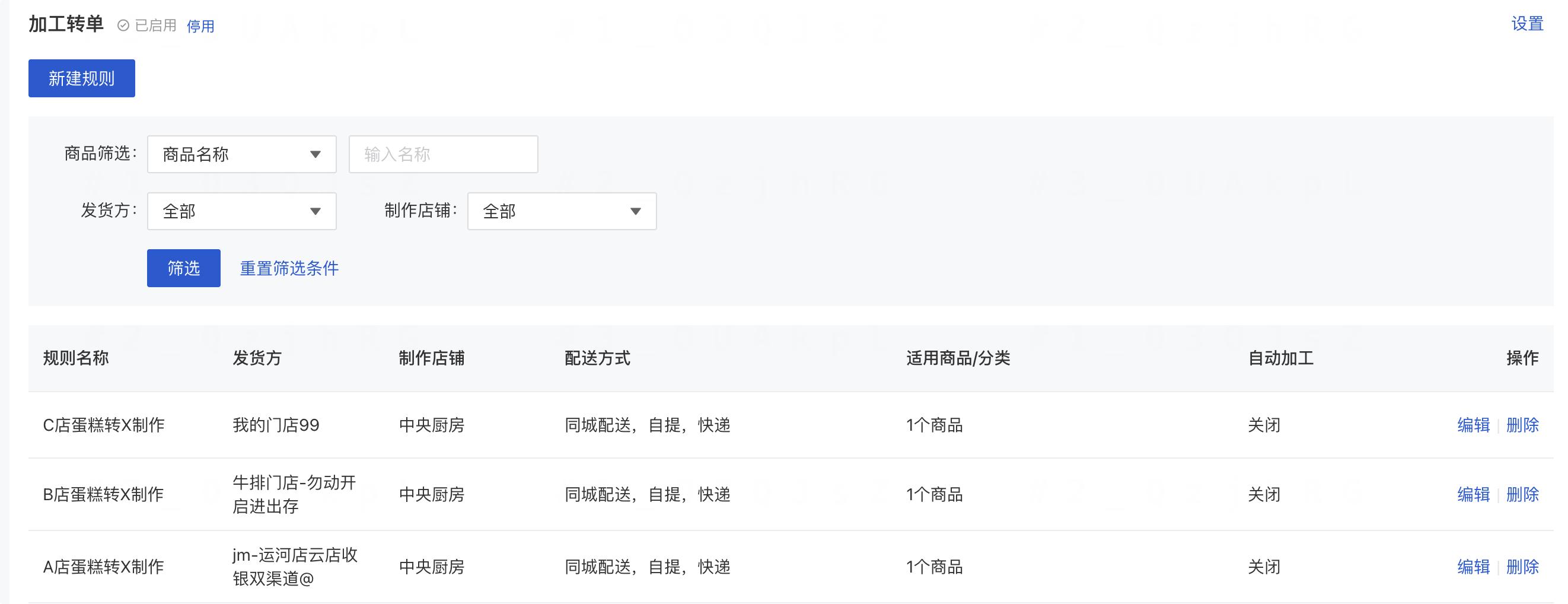
Task: Delete the C店蛋糕转X制作 rule
Action: point(1522,425)
